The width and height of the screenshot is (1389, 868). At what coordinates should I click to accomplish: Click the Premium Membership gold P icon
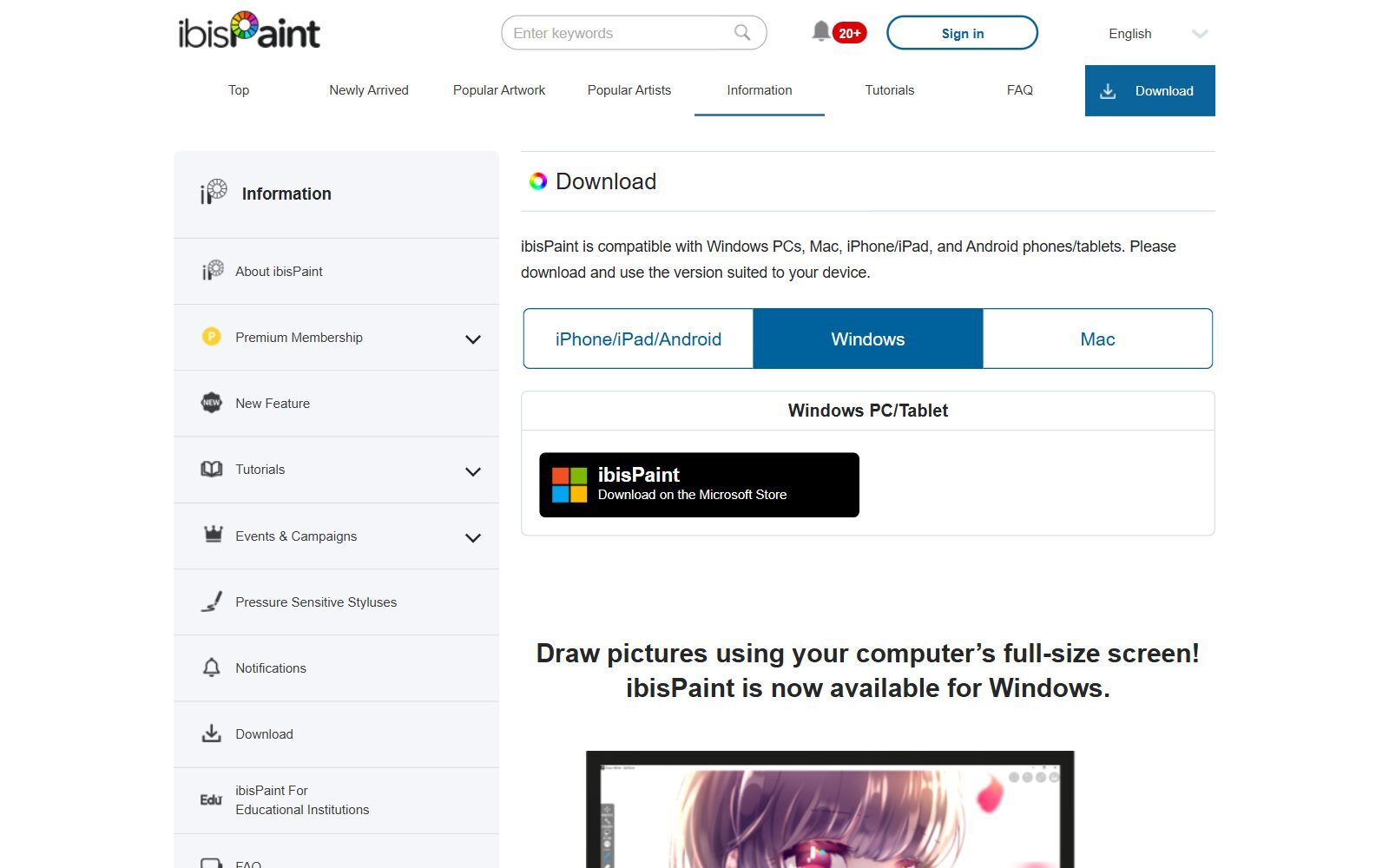[x=211, y=336]
